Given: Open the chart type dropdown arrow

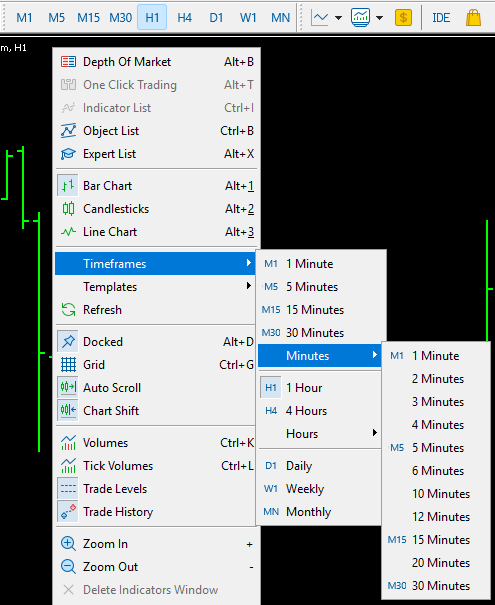Looking at the screenshot, I should click(338, 18).
